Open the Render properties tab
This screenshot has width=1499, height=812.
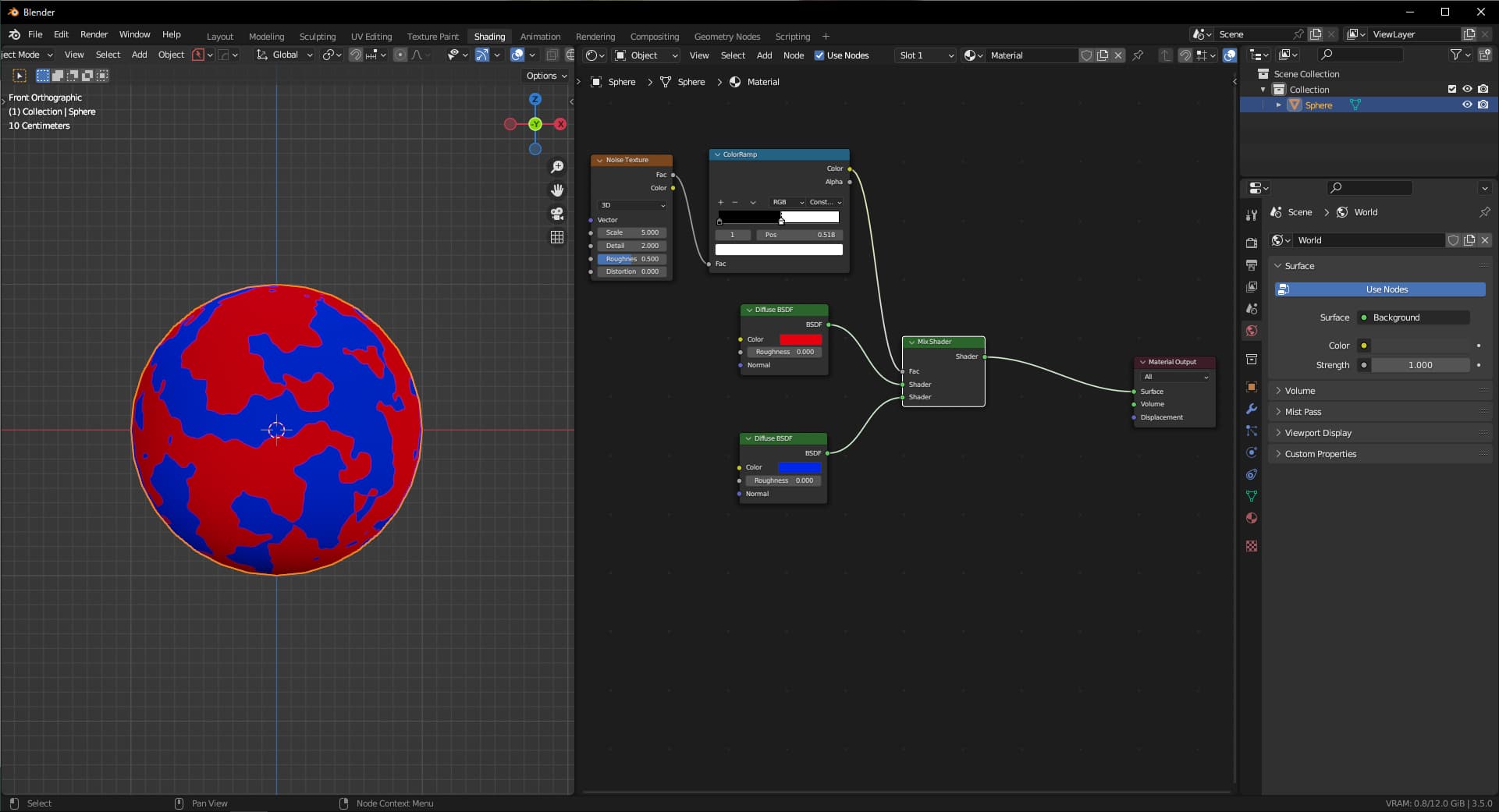[x=1252, y=243]
